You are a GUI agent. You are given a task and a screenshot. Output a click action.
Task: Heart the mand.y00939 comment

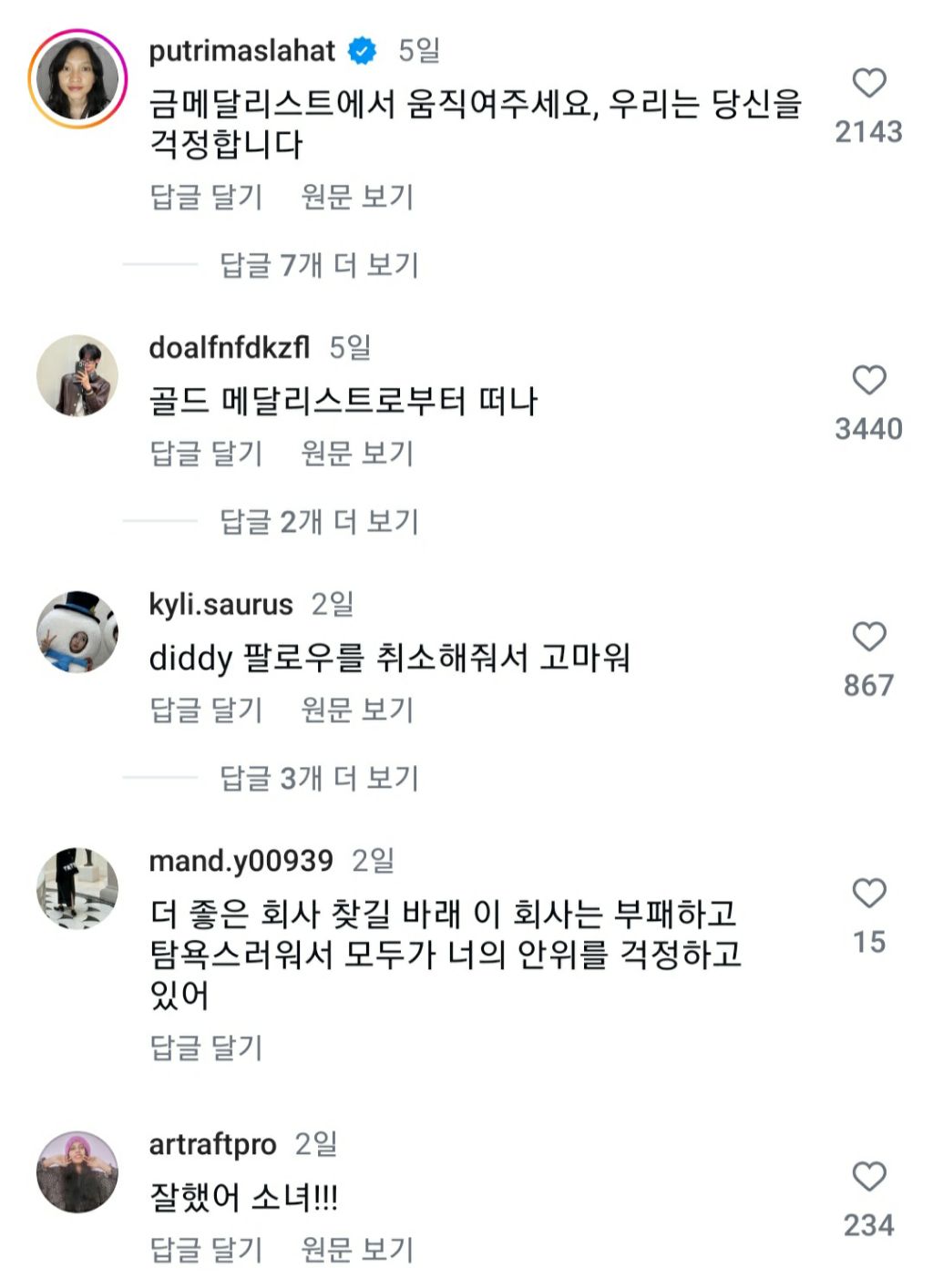click(868, 894)
